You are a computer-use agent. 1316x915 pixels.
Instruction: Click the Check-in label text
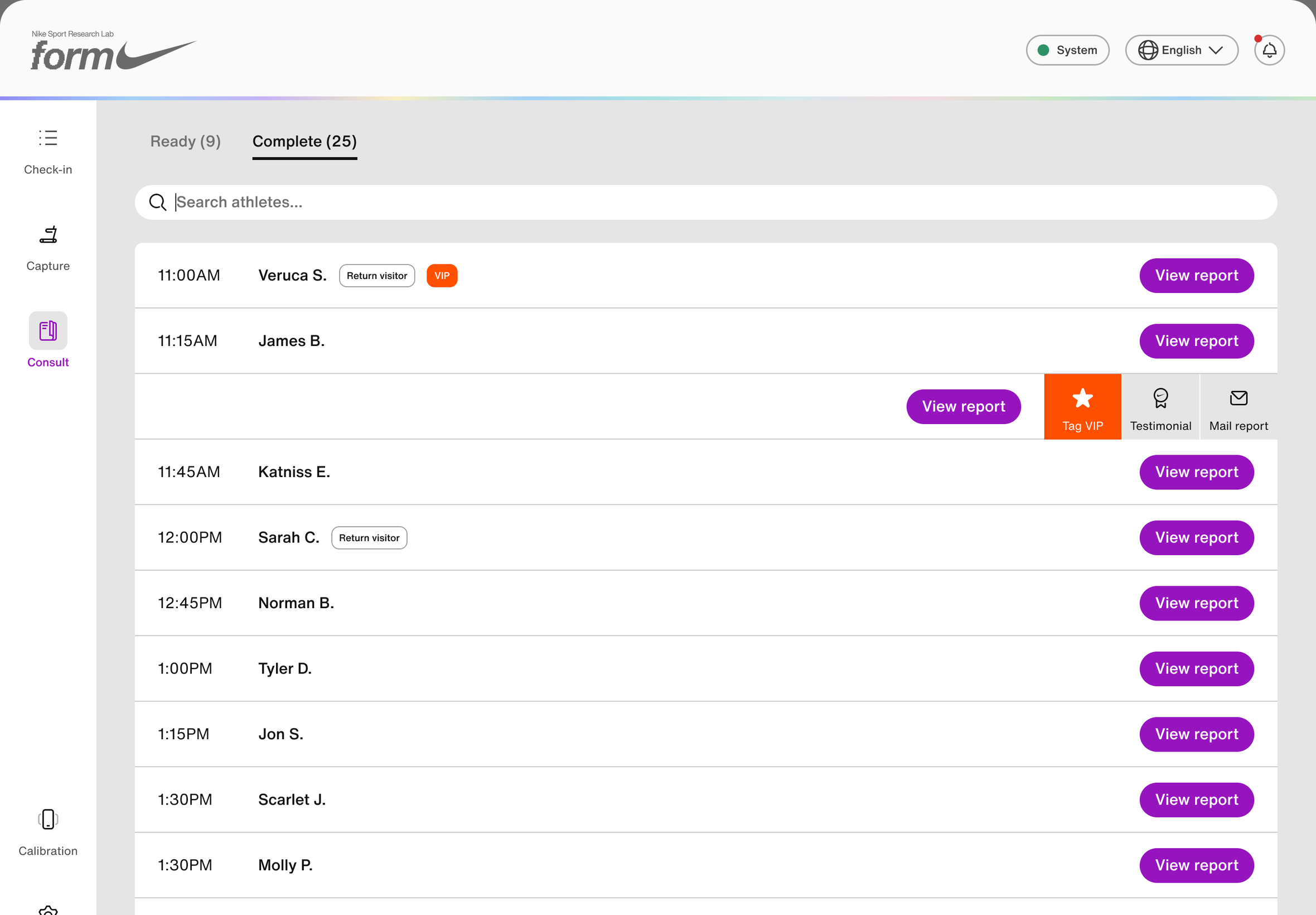tap(48, 170)
